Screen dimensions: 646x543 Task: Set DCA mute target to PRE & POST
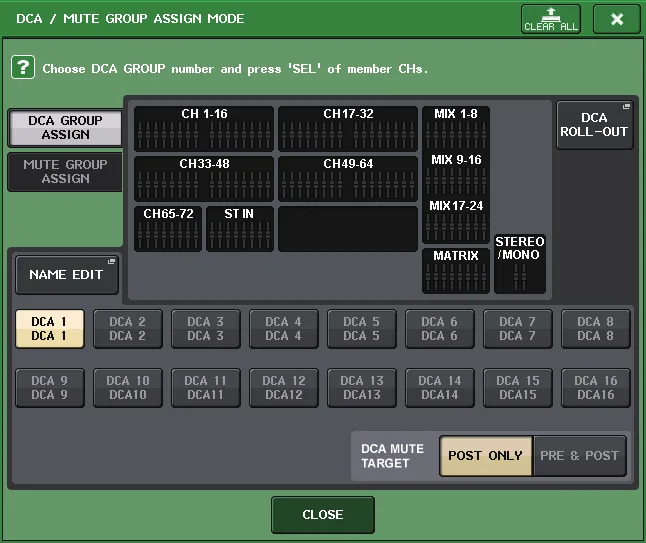[580, 456]
